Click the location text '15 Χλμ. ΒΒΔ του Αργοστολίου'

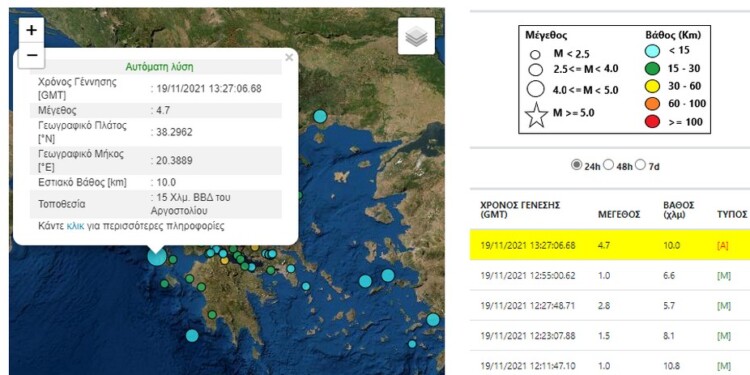pyautogui.click(x=190, y=204)
